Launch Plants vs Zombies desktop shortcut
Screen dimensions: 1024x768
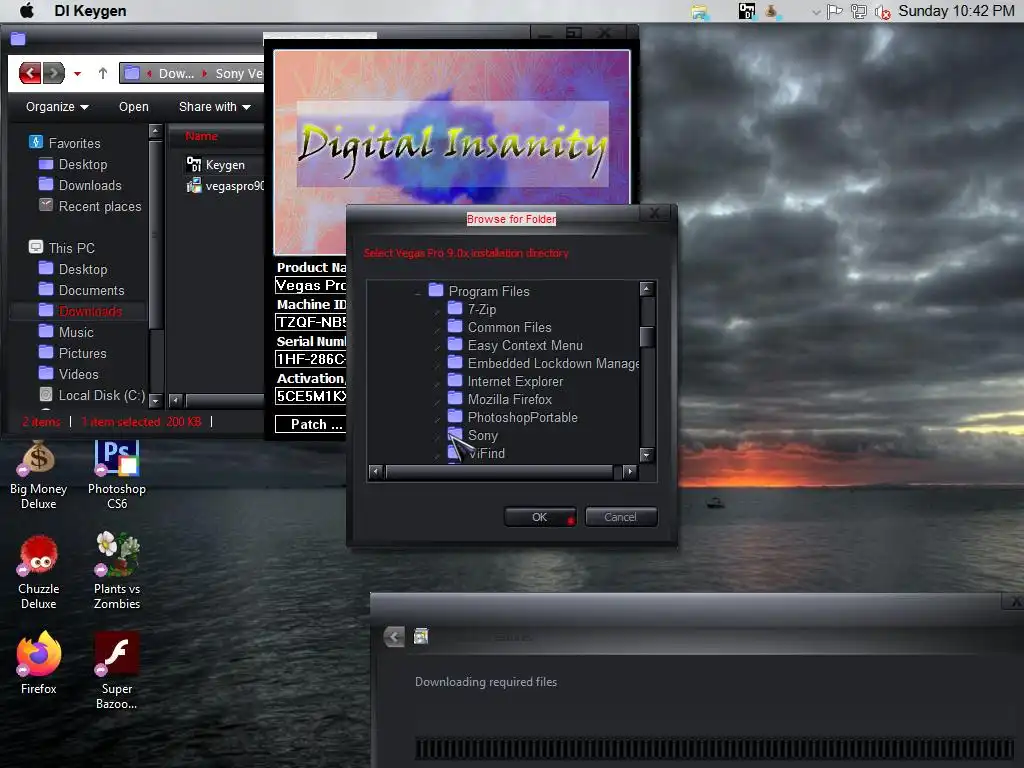117,571
